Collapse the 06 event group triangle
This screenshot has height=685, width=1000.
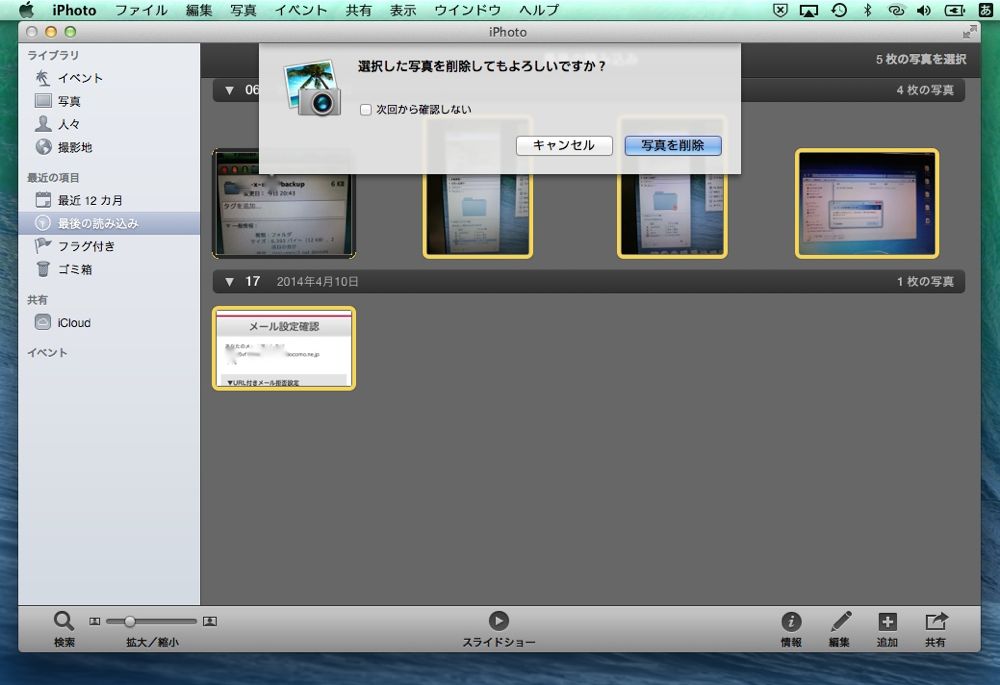229,91
